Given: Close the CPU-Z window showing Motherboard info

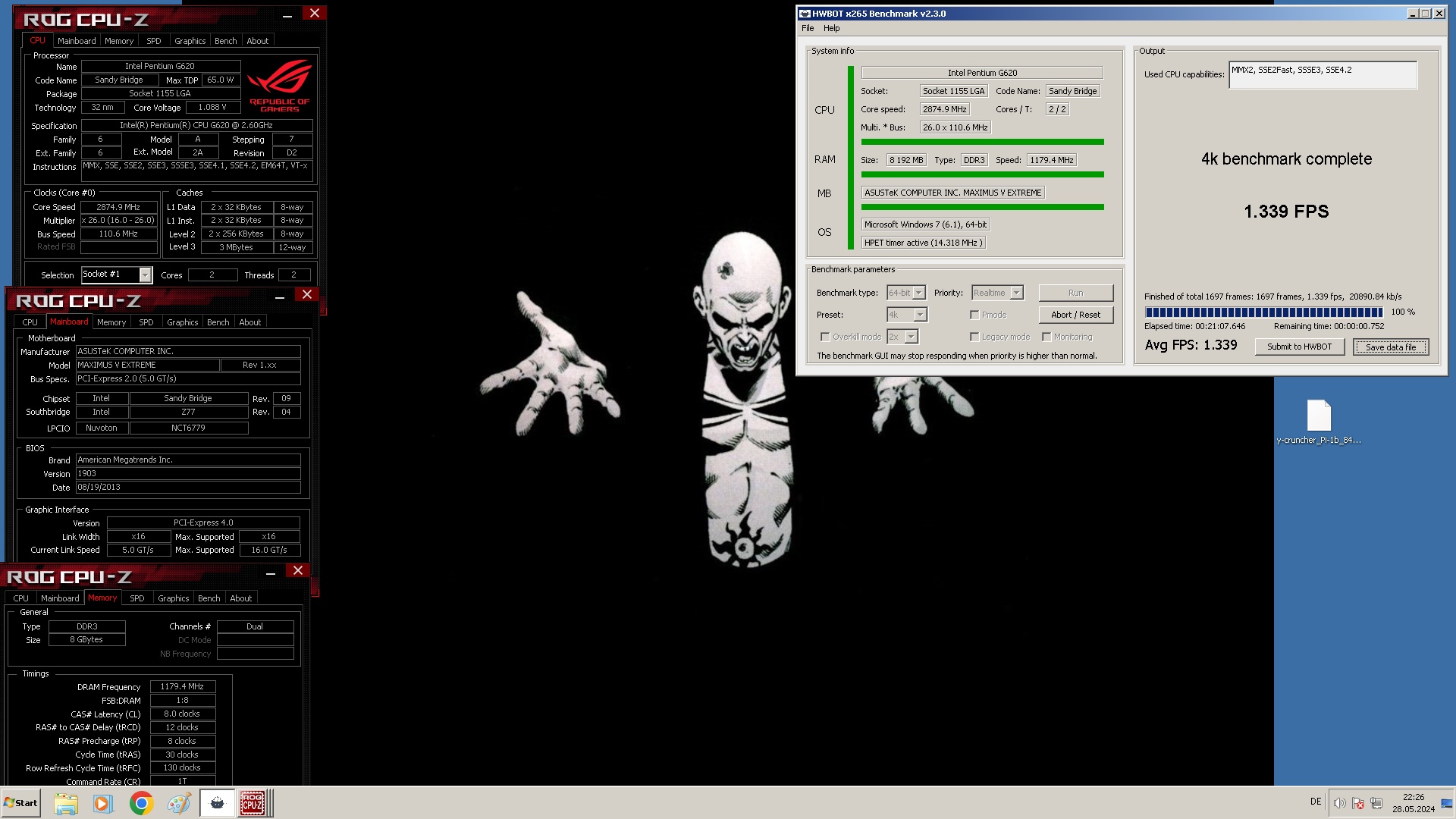Looking at the screenshot, I should click(x=307, y=294).
